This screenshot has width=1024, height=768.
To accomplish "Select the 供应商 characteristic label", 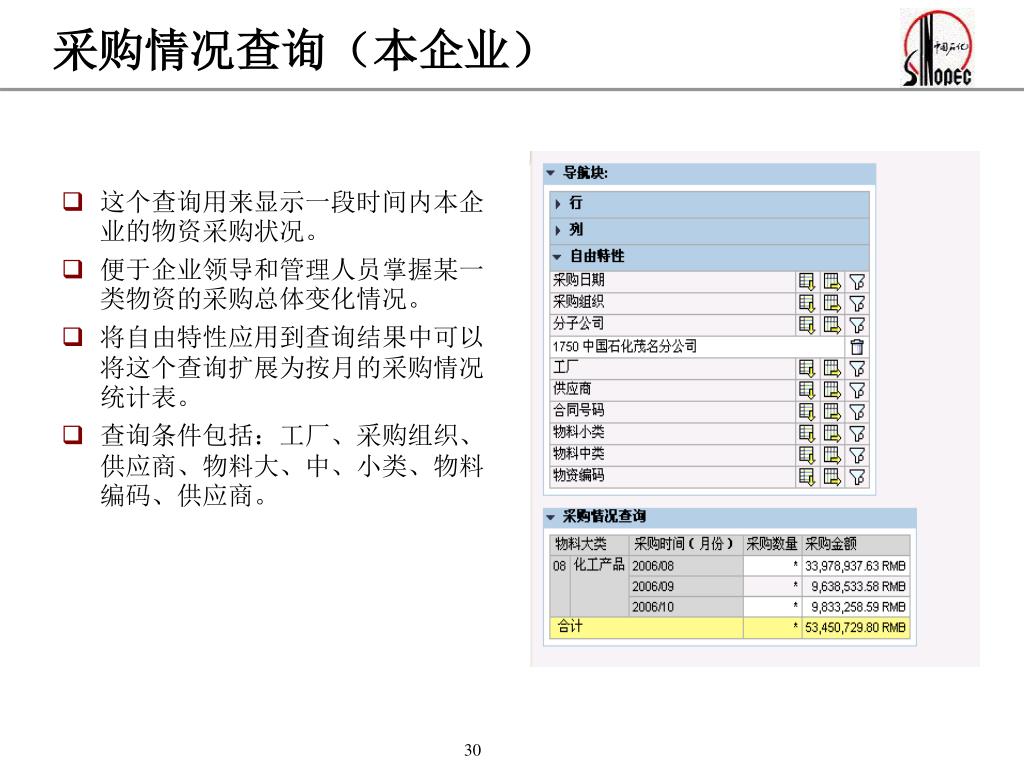I will 572,389.
